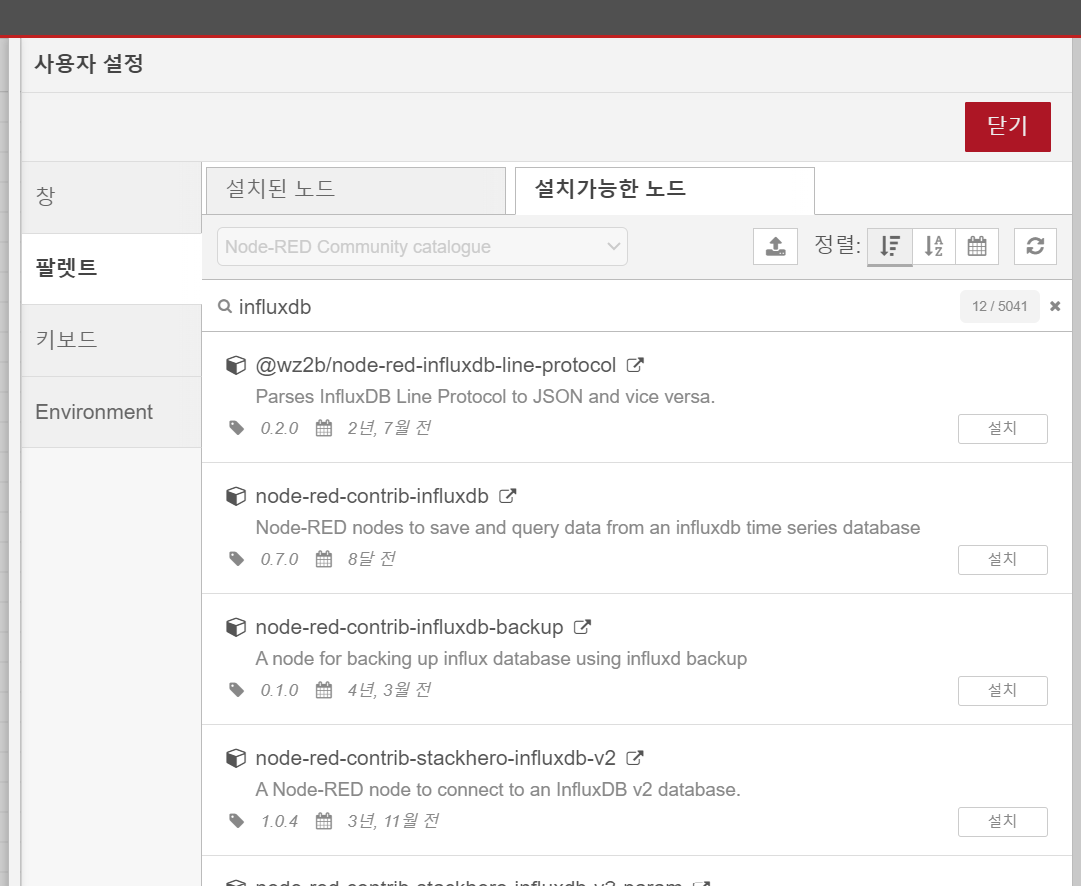
Task: Click the tag icon next to version 0.2.0
Action: pos(236,427)
